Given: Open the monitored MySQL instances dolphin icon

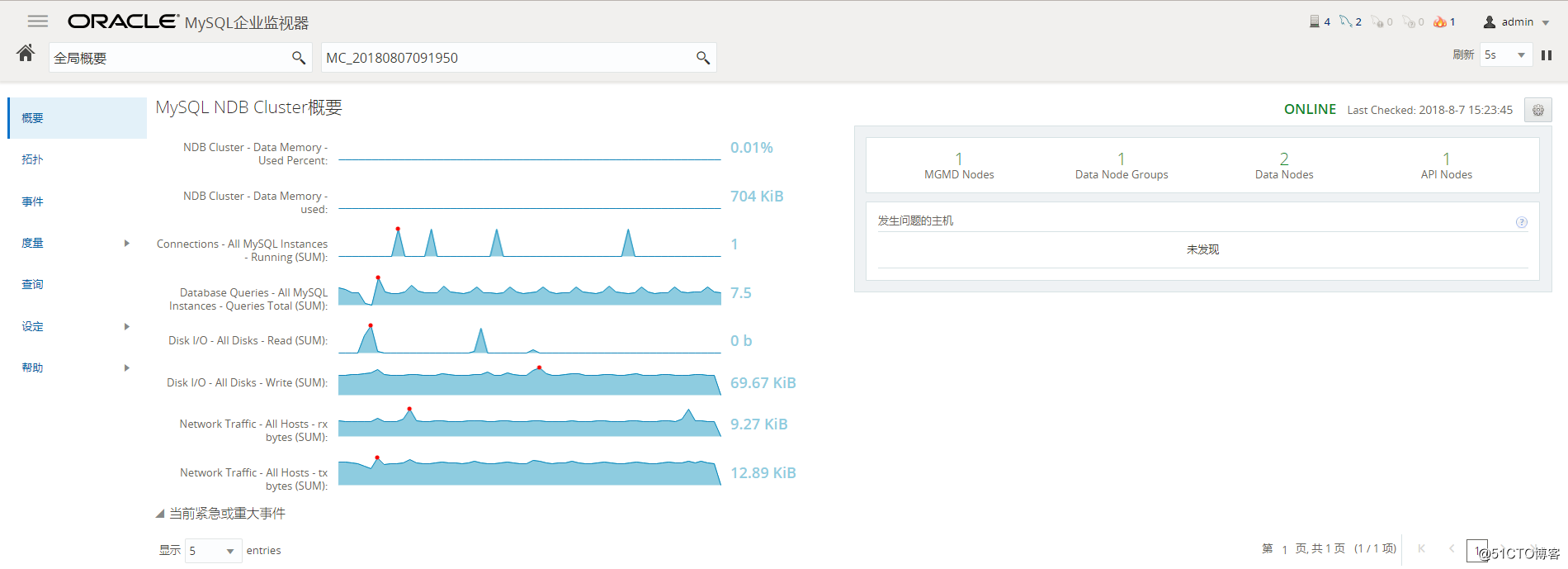Looking at the screenshot, I should tap(1345, 21).
